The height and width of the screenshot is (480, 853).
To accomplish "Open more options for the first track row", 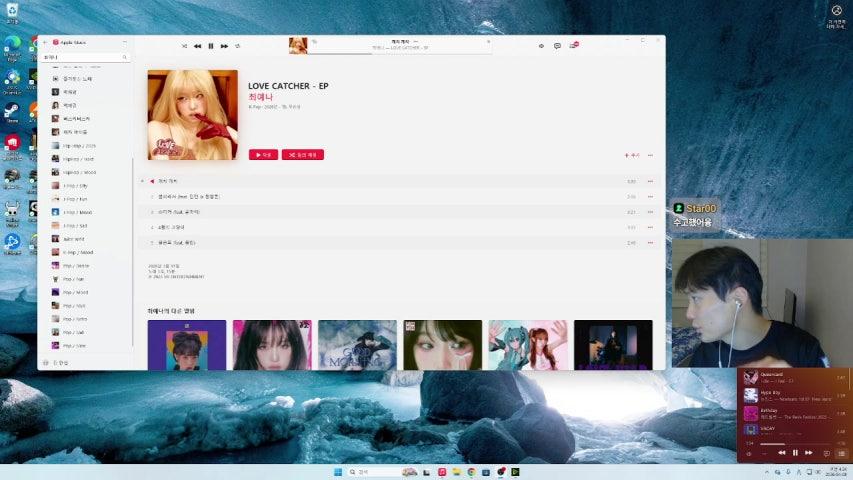I will point(650,181).
